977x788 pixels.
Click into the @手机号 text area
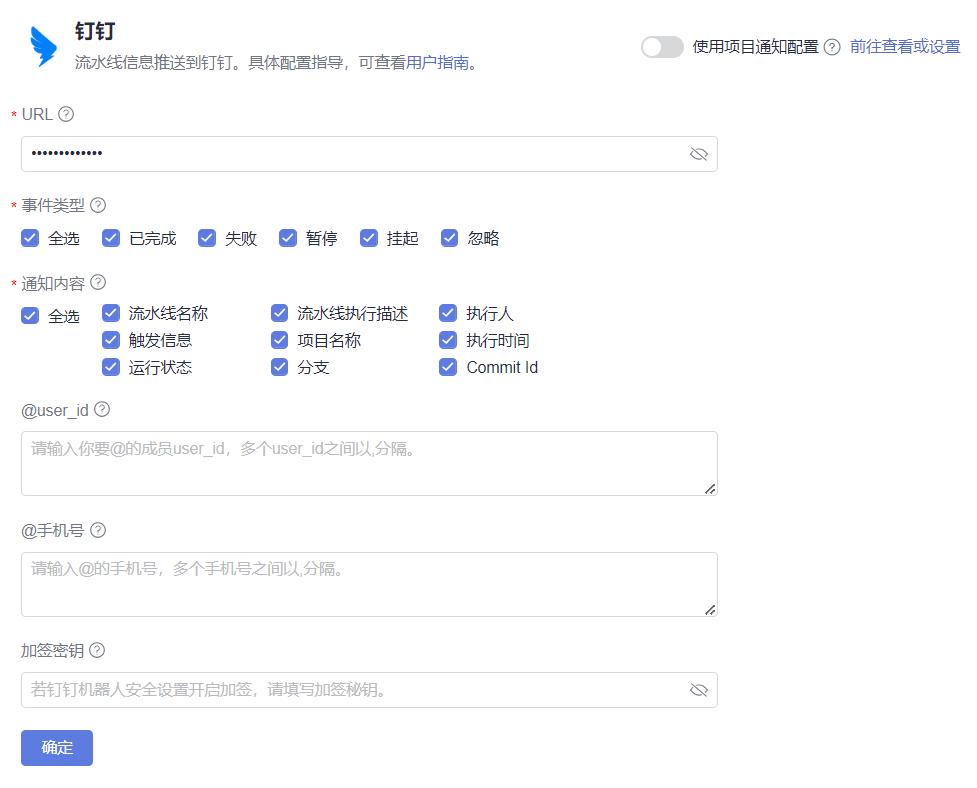pyautogui.click(x=368, y=585)
